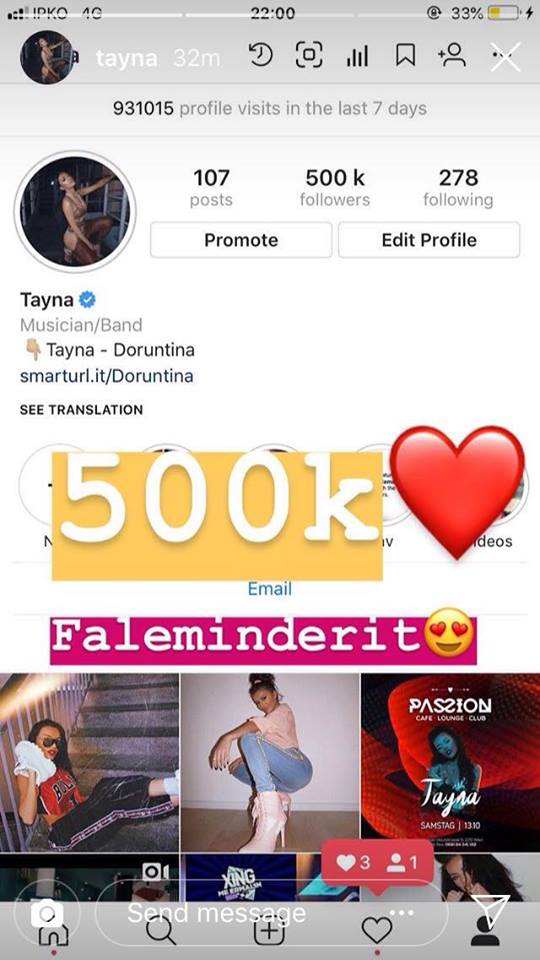The image size is (540, 960).
Task: Open the insights bar chart icon
Action: (357, 56)
